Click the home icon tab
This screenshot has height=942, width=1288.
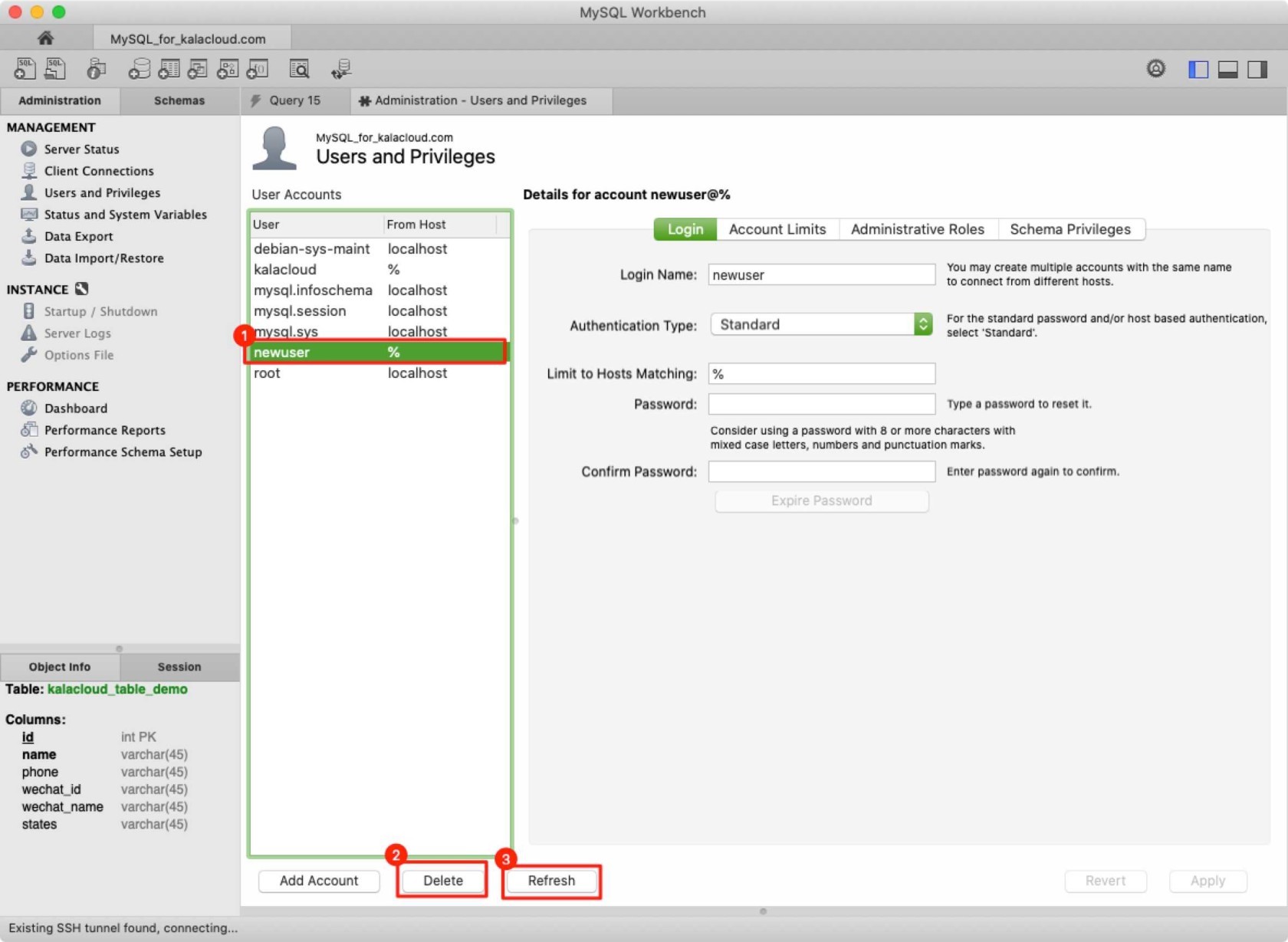pyautogui.click(x=45, y=38)
